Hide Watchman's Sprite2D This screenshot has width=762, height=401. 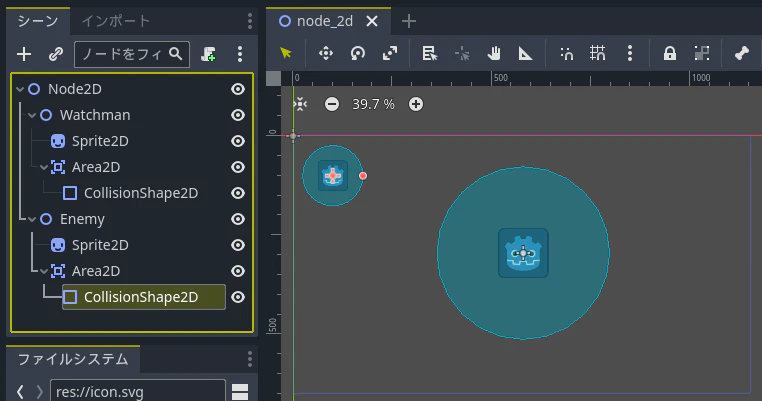click(238, 141)
